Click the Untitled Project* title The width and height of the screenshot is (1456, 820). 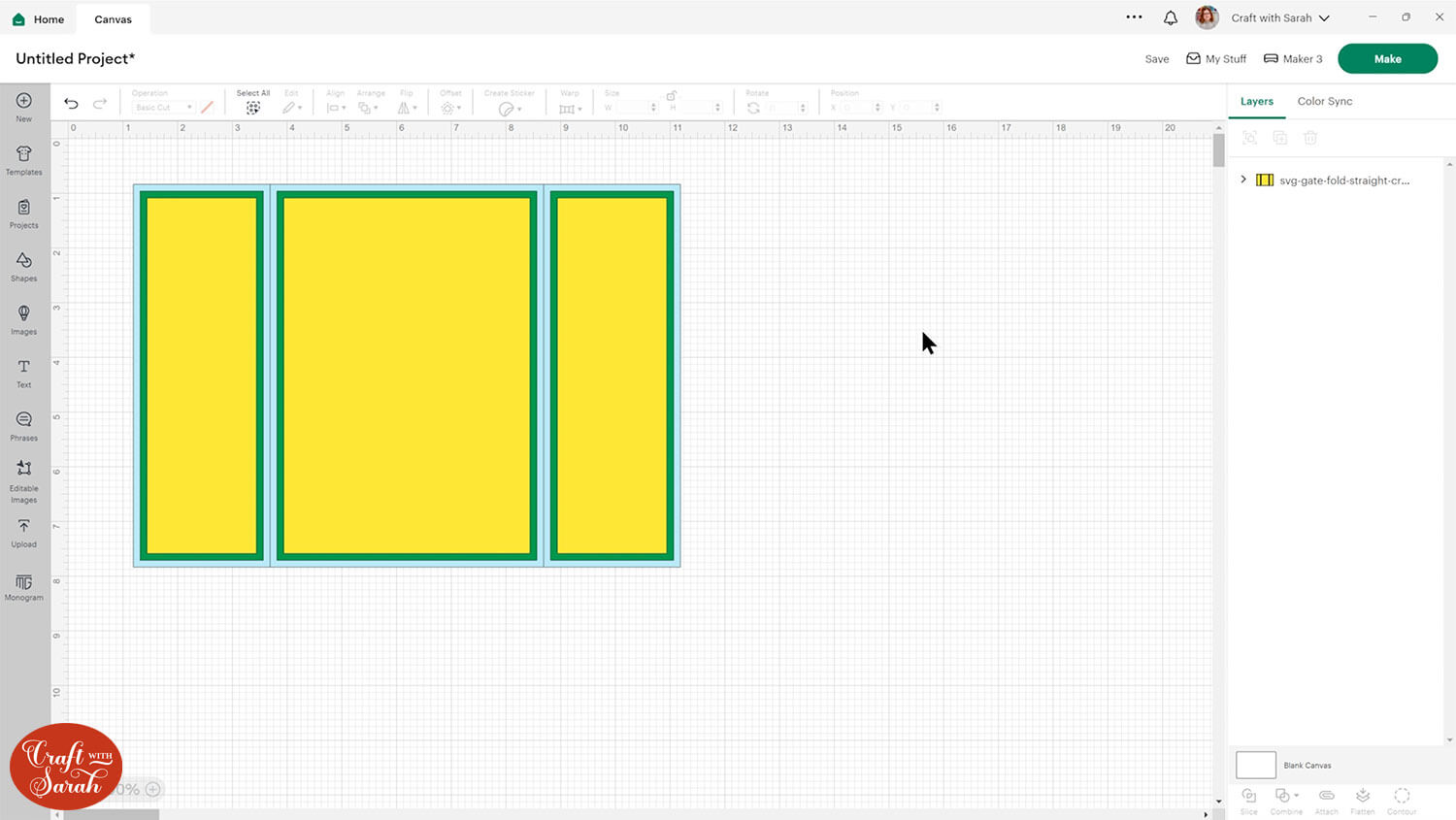coord(76,58)
